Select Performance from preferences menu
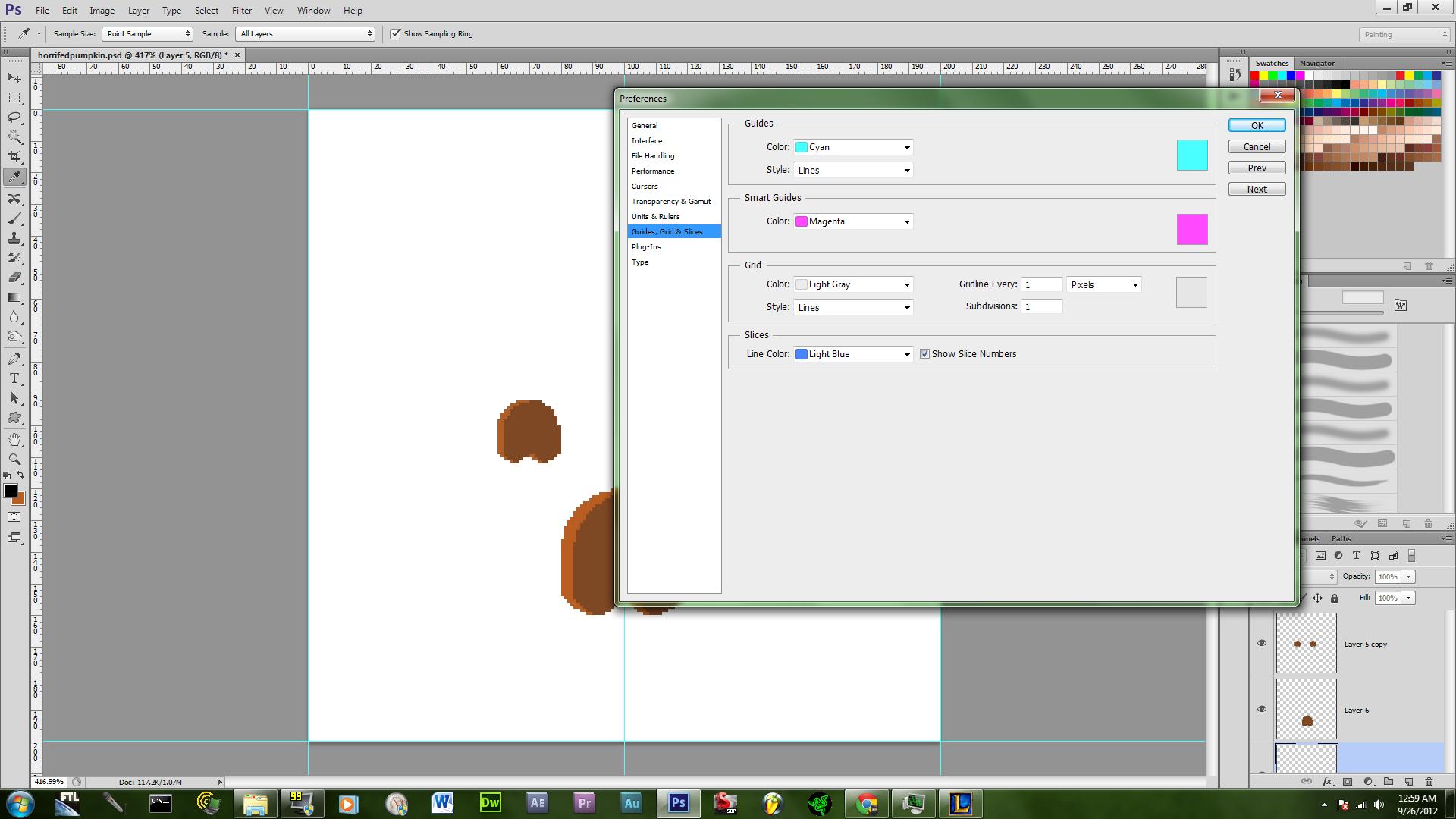The height and width of the screenshot is (819, 1456). click(652, 170)
